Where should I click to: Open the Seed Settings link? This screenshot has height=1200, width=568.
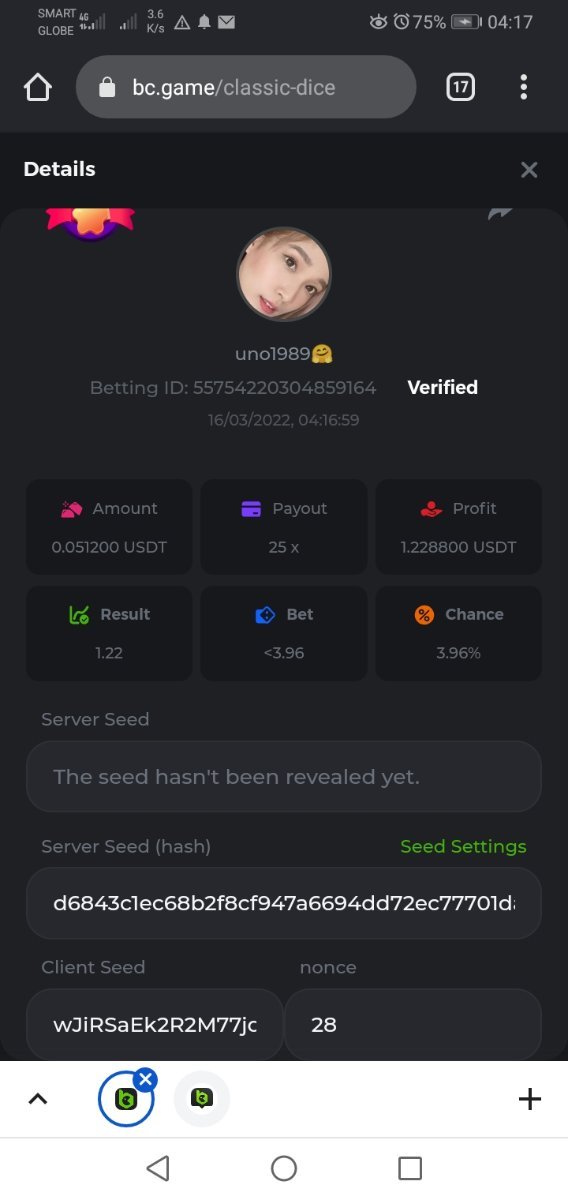pyautogui.click(x=463, y=846)
